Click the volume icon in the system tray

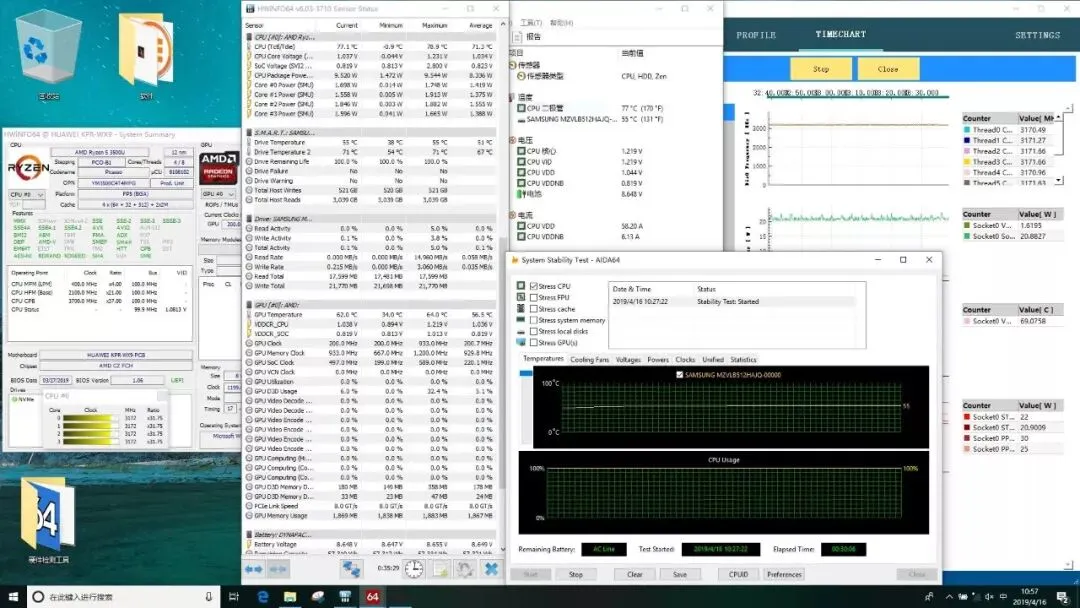(990, 596)
